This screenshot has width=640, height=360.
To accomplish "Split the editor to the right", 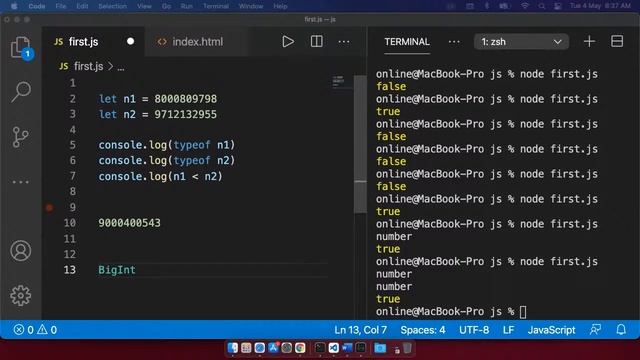I will 316,42.
